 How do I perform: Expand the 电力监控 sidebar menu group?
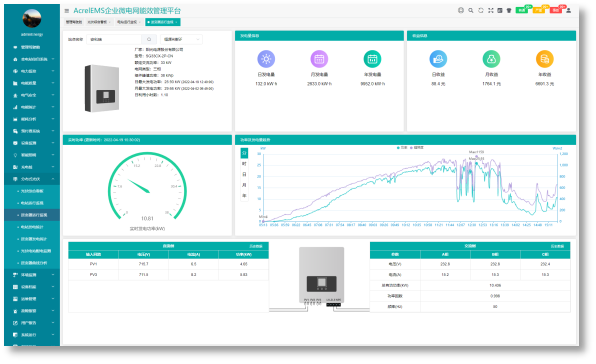[33, 71]
